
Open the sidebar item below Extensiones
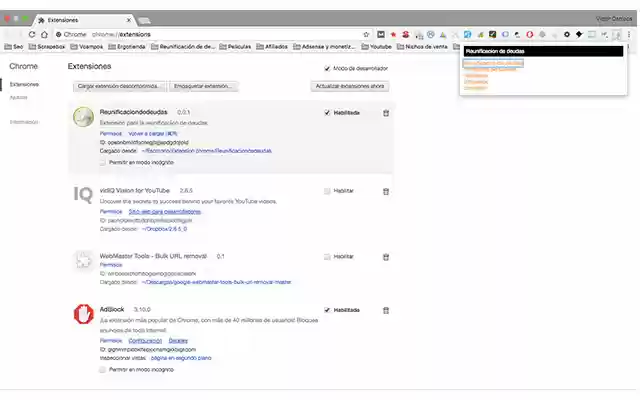(18, 98)
